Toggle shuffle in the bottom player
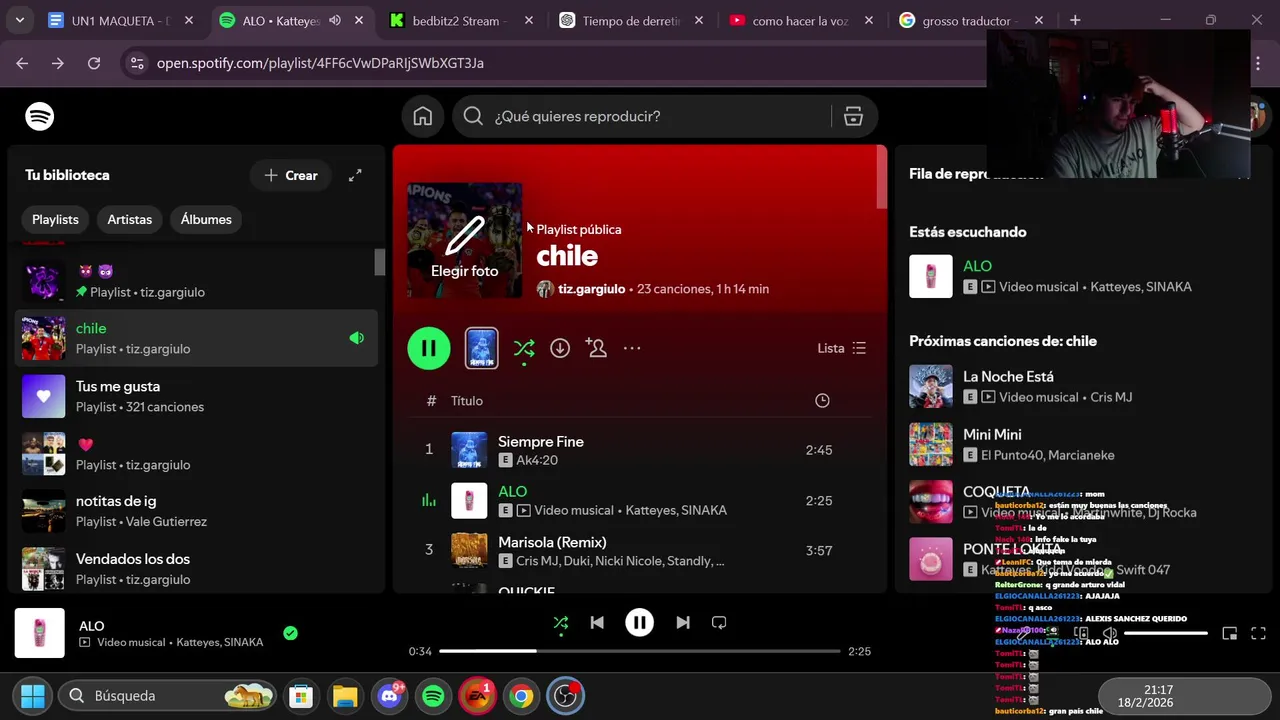The height and width of the screenshot is (720, 1280). tap(561, 622)
